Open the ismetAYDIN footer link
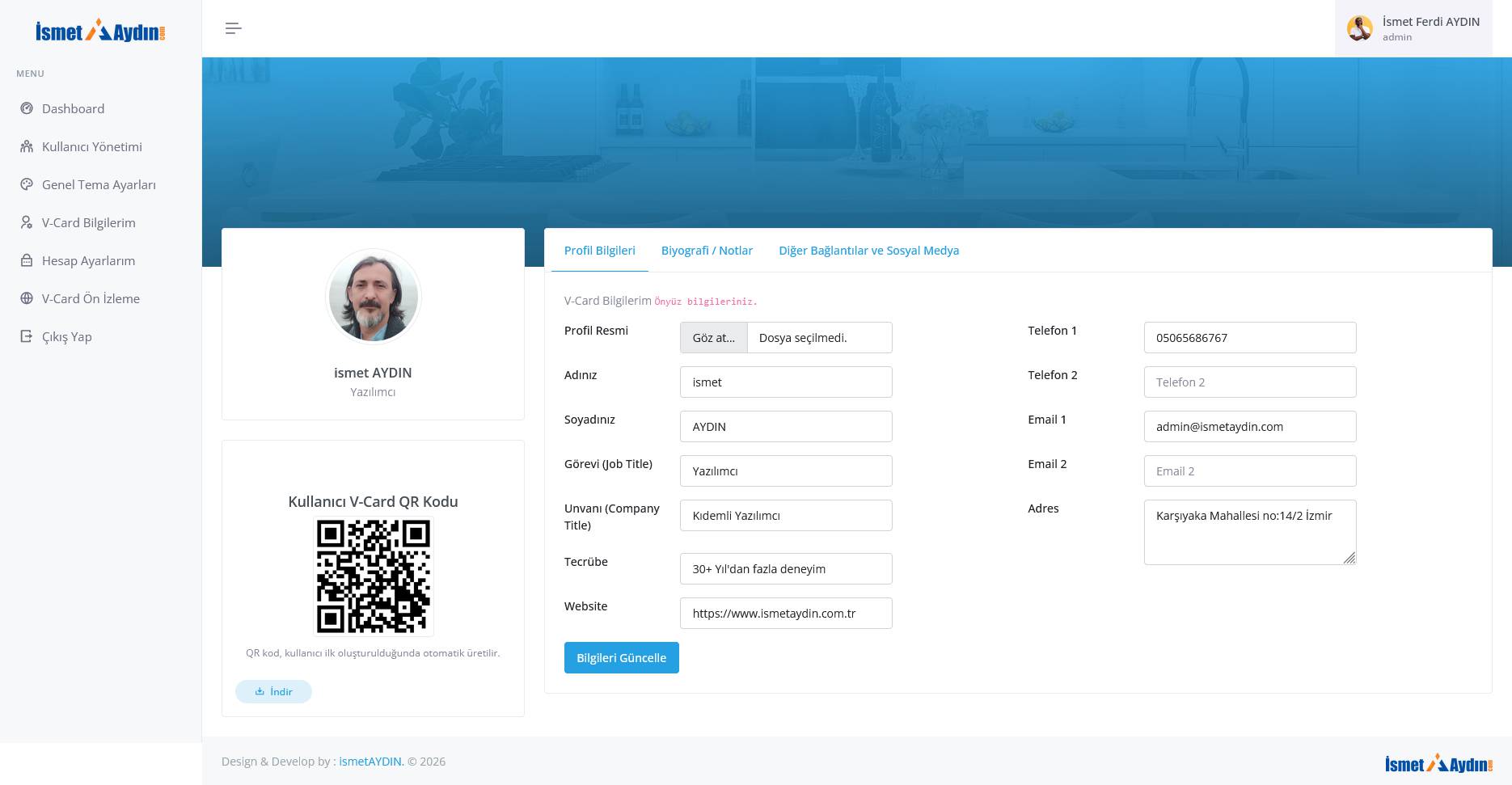 point(371,761)
